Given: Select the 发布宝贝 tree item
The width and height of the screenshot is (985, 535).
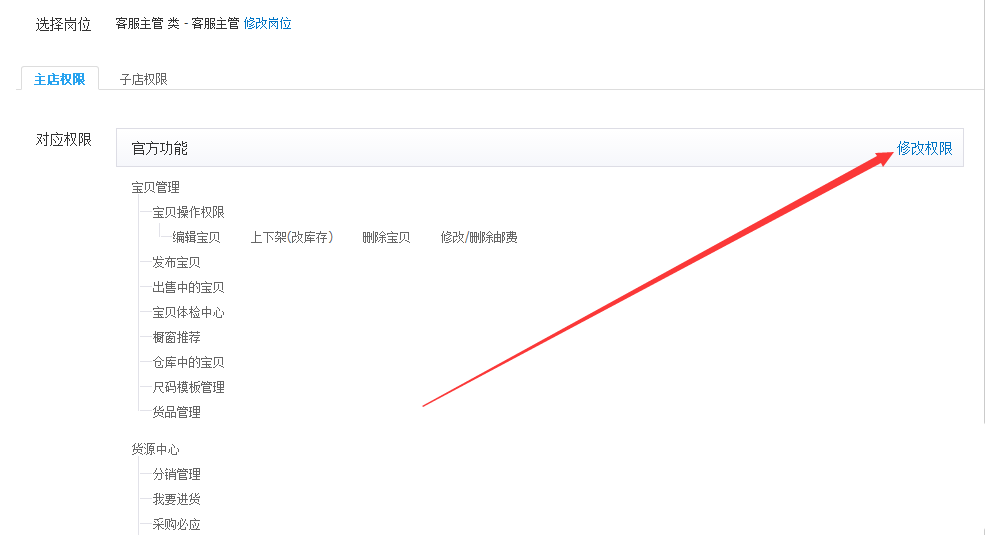Looking at the screenshot, I should 177,262.
